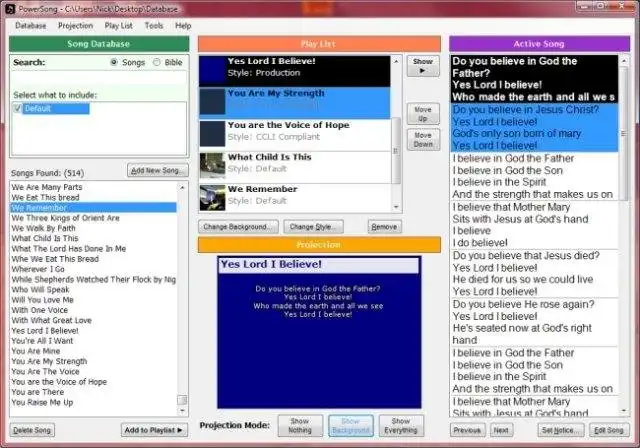Viewport: 640px width, 448px height.
Task: Select the Songs search radio button
Action: pyautogui.click(x=114, y=62)
